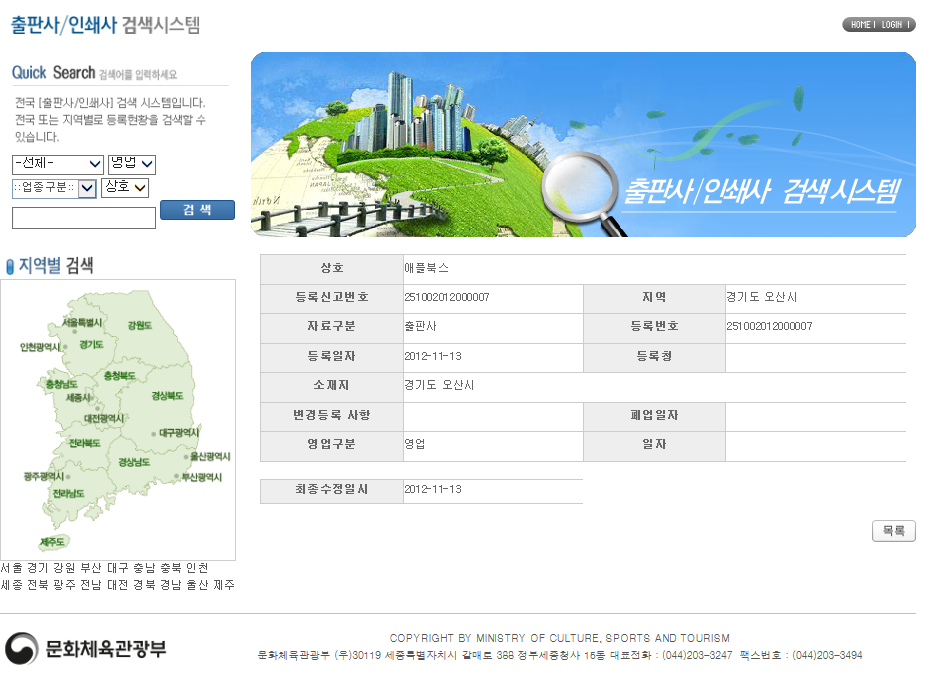
Task: Click the 문화체육관광부 ministry logo at bottom
Action: tap(85, 647)
